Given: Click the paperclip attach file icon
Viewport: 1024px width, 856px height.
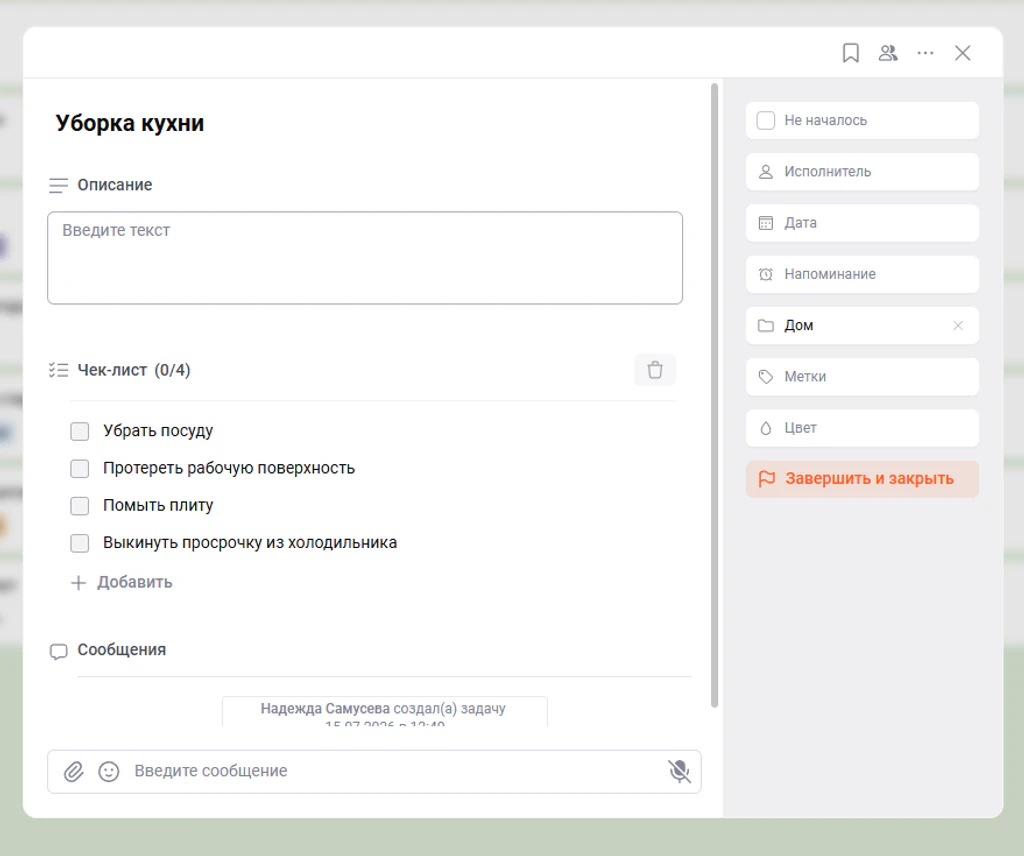Looking at the screenshot, I should (x=74, y=771).
